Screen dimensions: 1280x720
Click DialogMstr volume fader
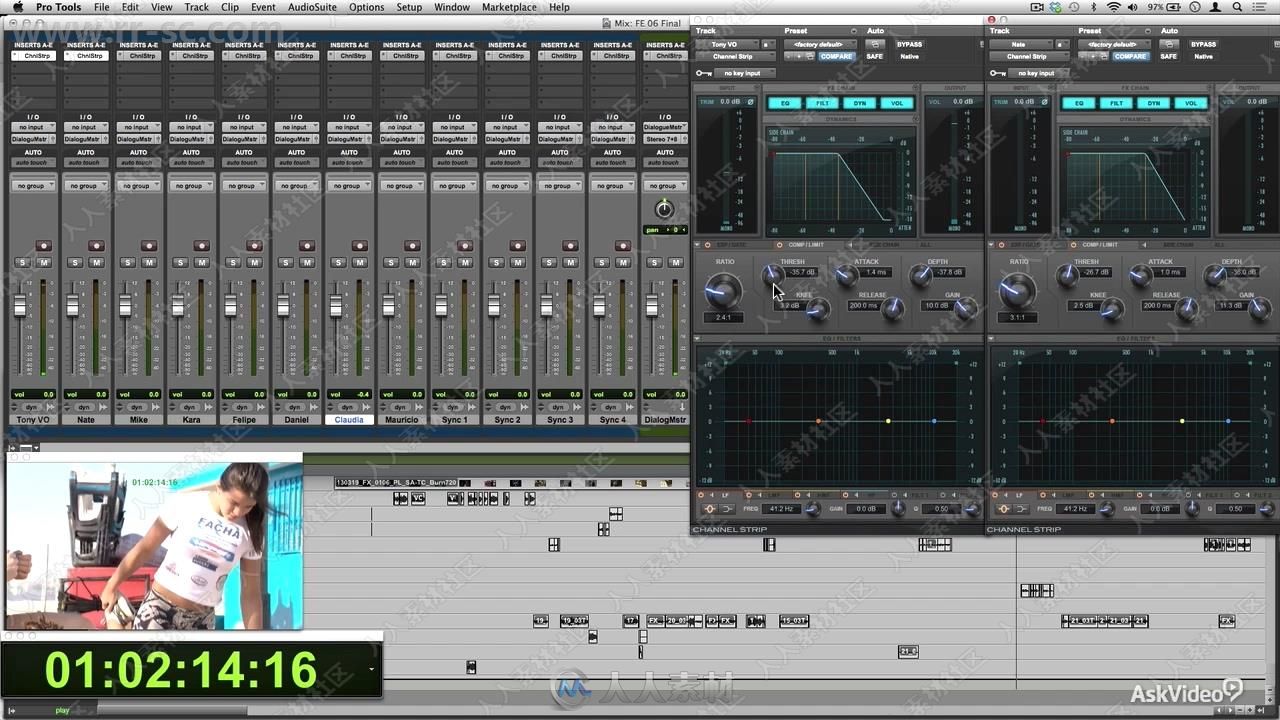click(652, 306)
